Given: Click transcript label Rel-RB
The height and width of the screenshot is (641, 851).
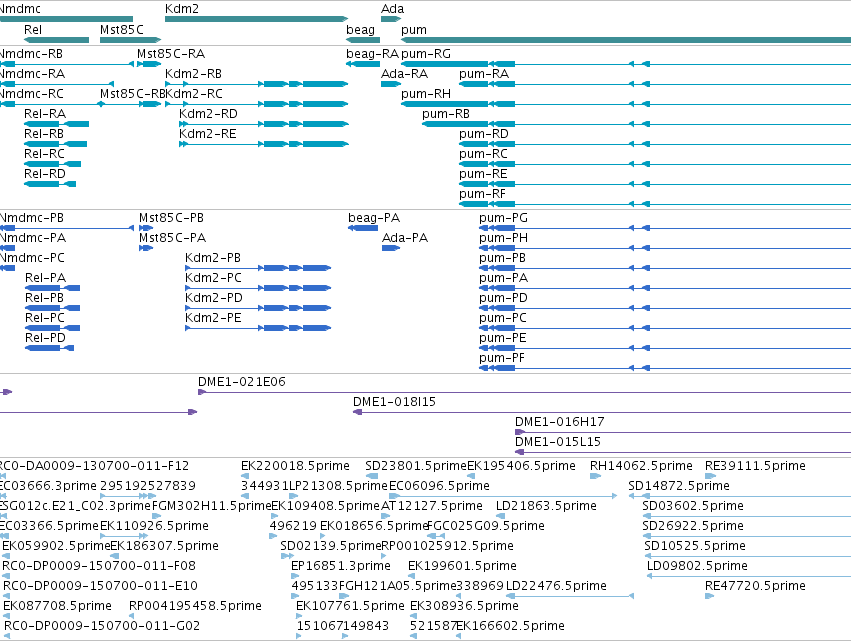Looking at the screenshot, I should pos(44,134).
